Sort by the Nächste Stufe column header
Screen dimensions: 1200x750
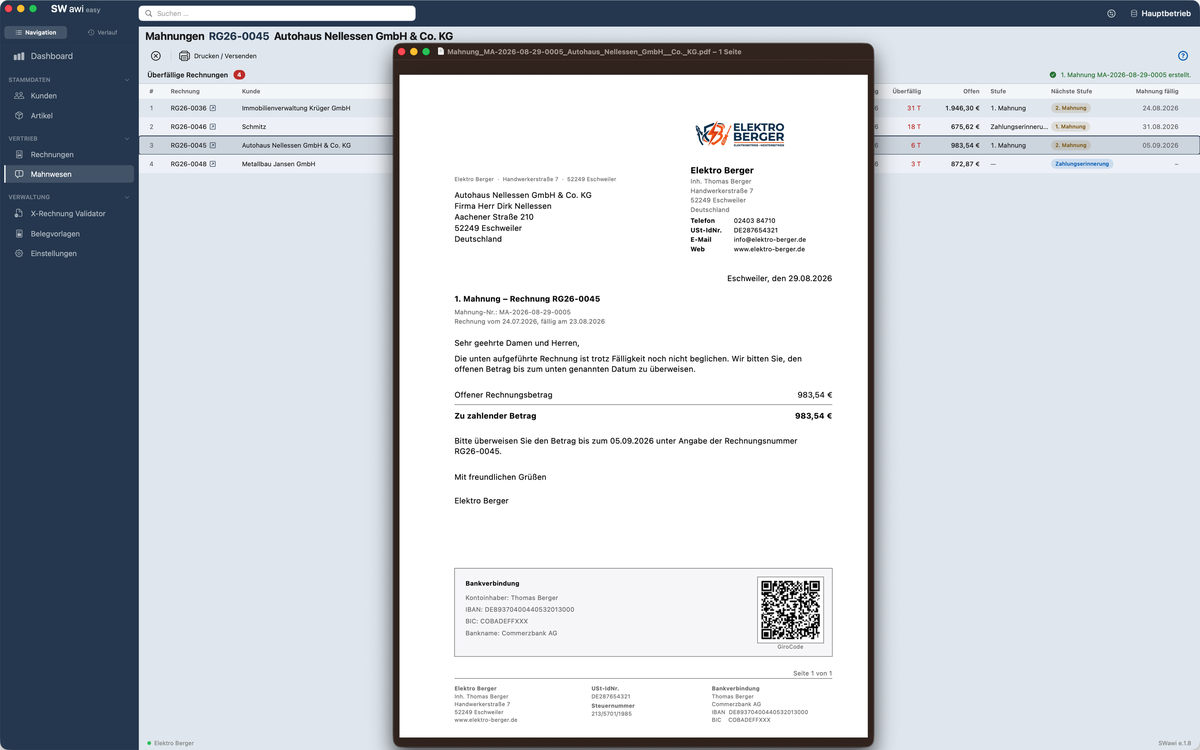tap(1071, 91)
